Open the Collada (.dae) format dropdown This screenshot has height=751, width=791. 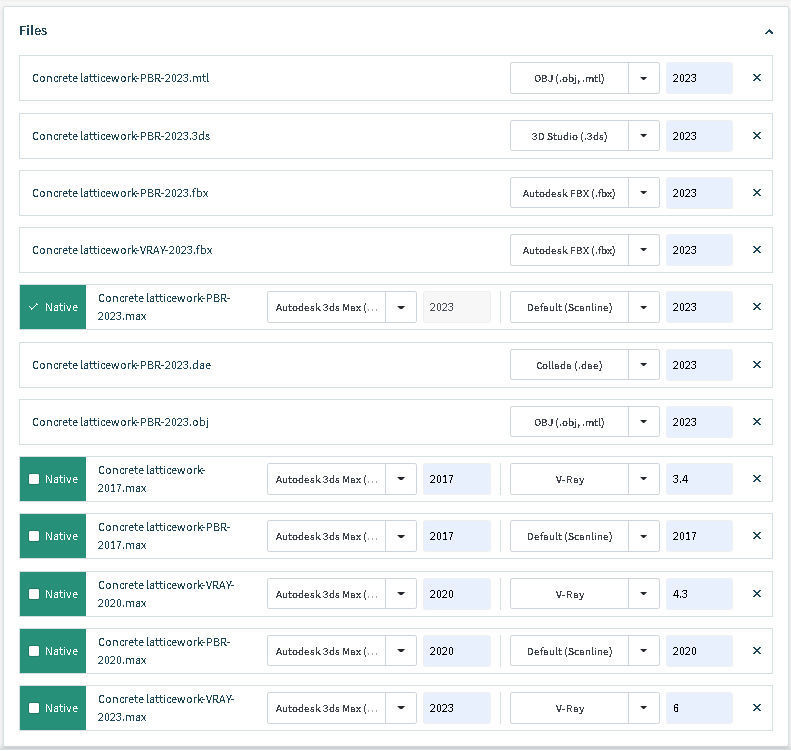coord(644,365)
